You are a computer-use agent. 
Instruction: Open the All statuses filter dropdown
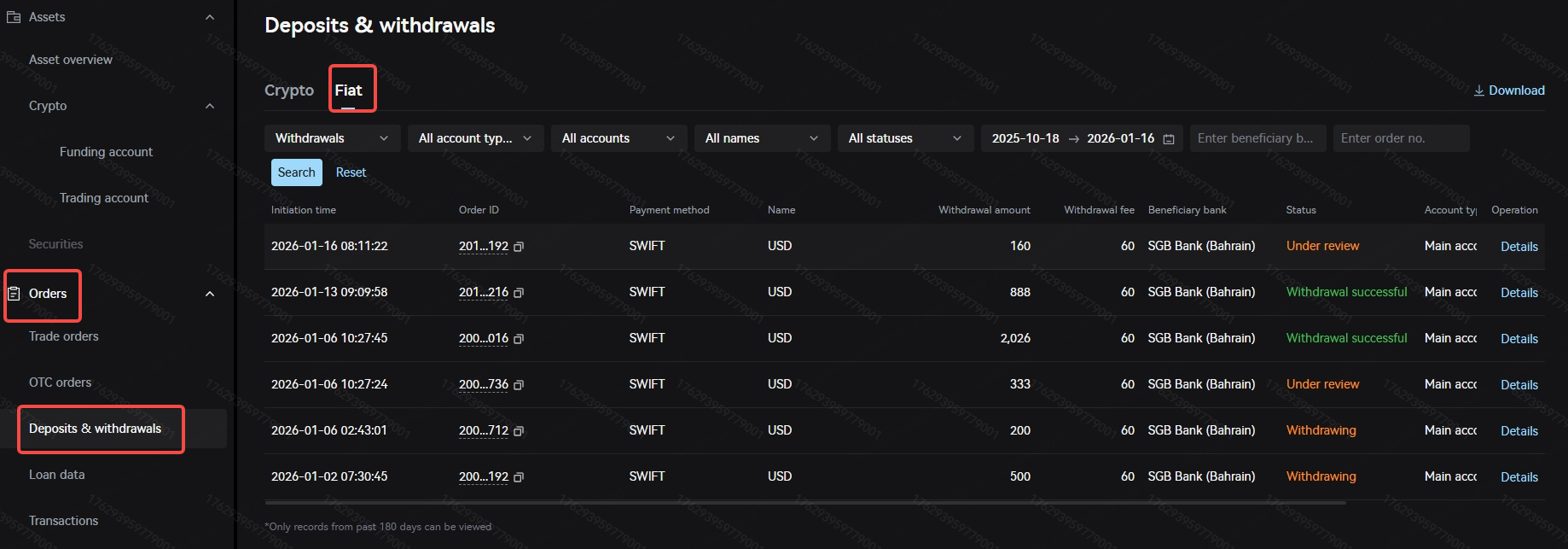(x=905, y=138)
